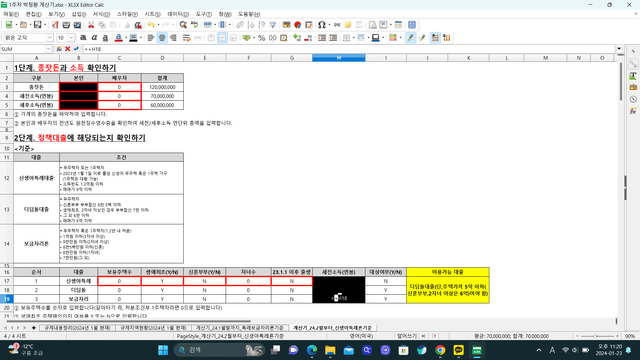Screen dimensions: 640x360
Task: Click the formula input line
Action: point(349,49)
